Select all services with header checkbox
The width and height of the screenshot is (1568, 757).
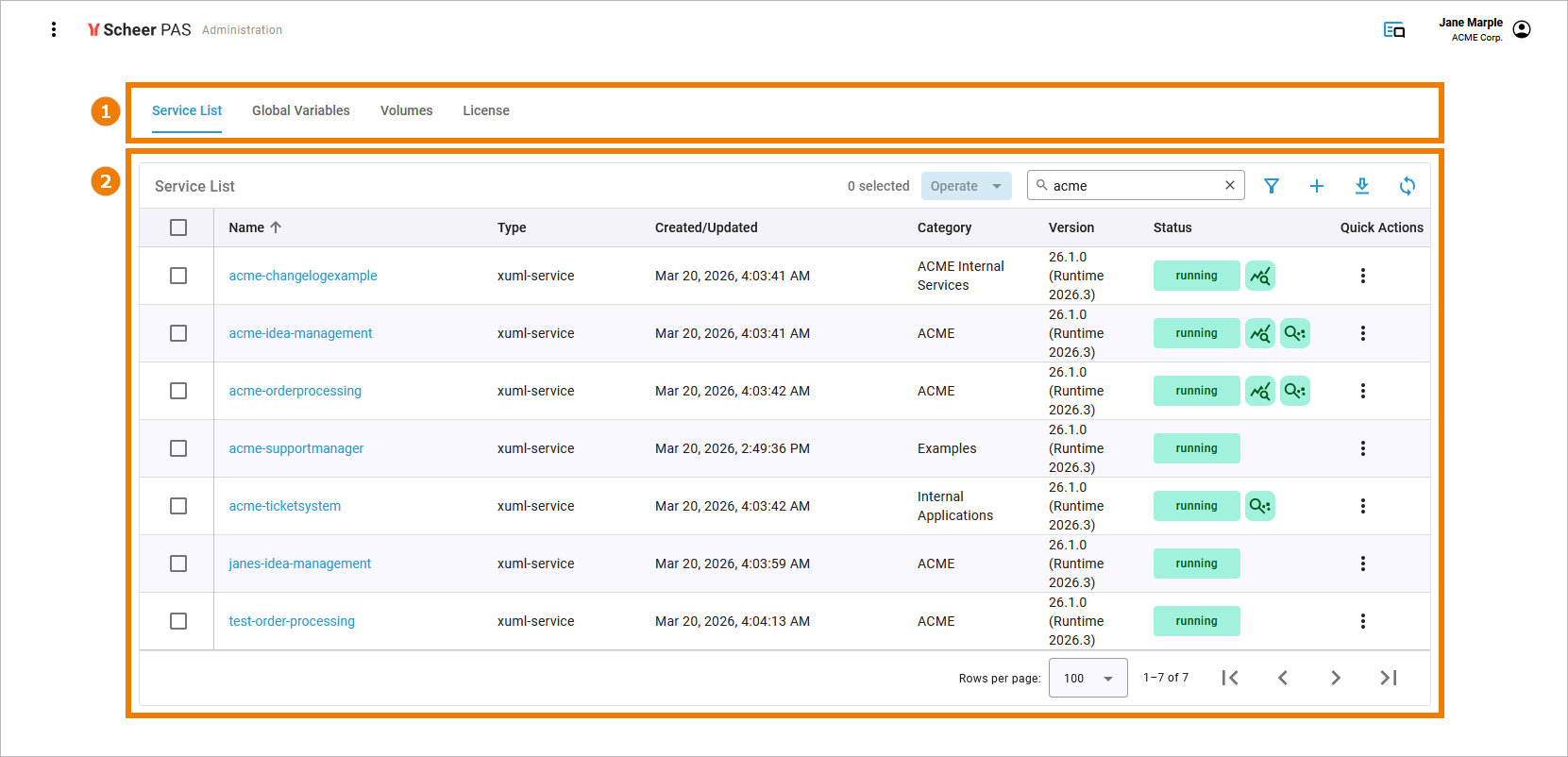(178, 227)
